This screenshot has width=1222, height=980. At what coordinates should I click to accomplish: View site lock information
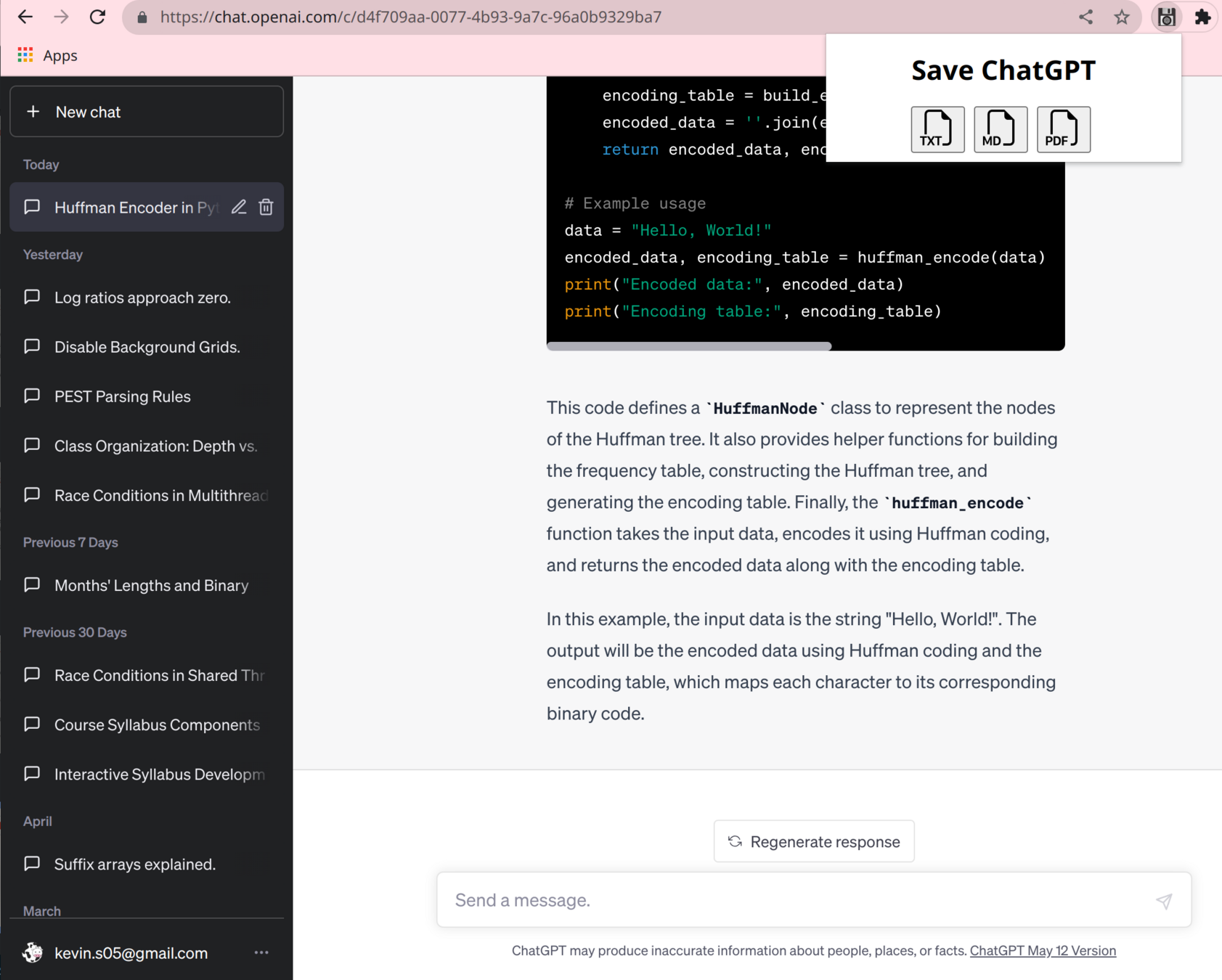click(x=142, y=17)
